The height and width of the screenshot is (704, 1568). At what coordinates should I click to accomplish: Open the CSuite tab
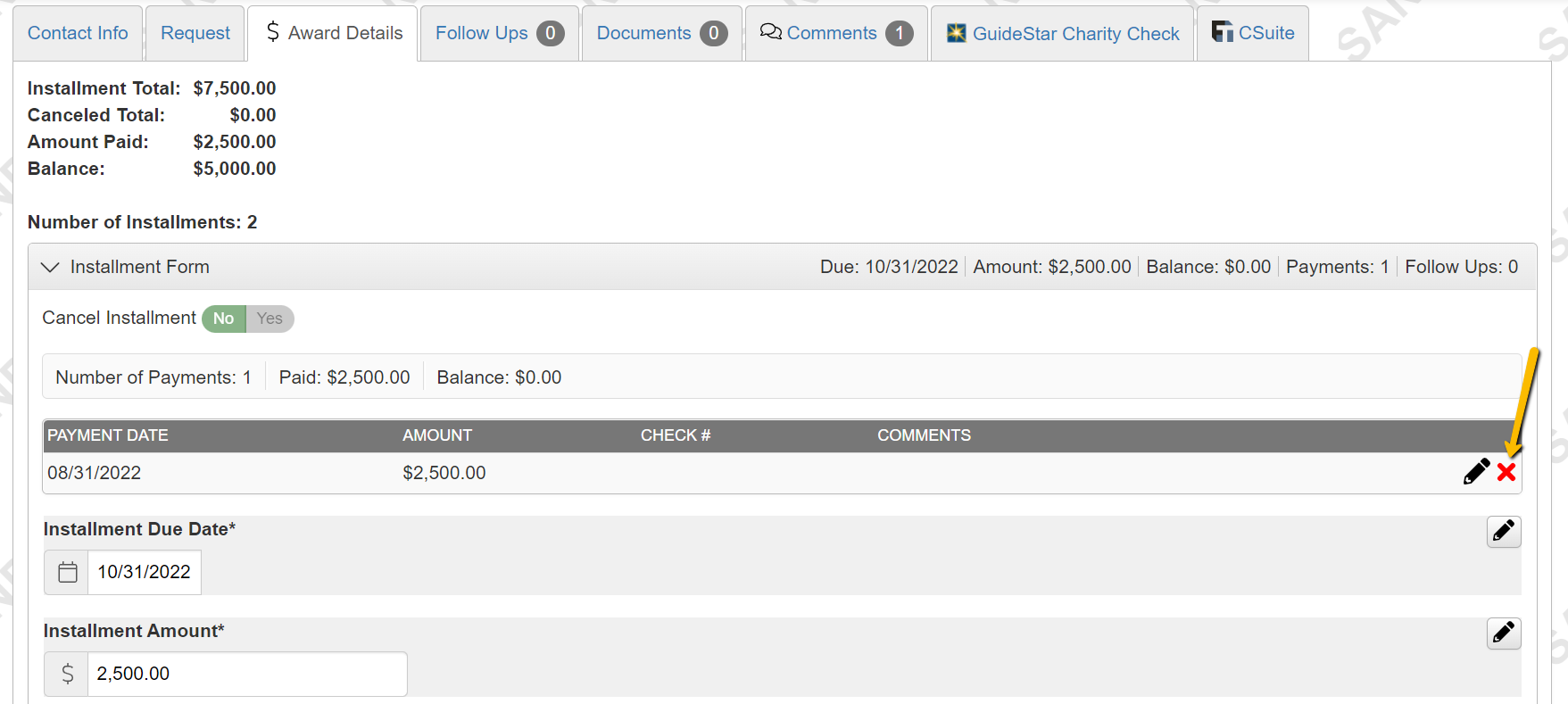1253,33
